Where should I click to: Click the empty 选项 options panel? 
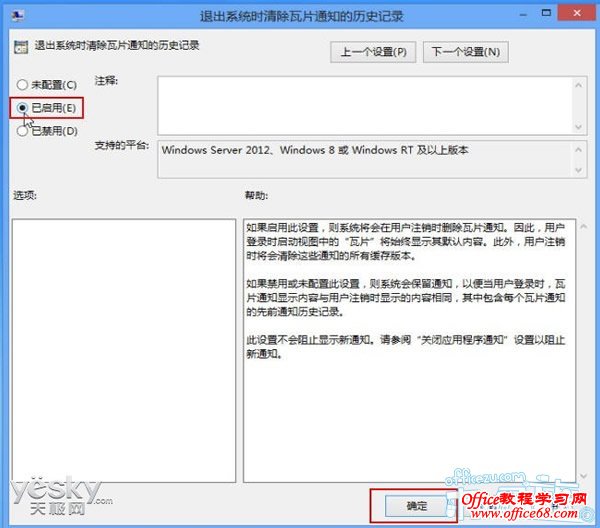click(124, 350)
